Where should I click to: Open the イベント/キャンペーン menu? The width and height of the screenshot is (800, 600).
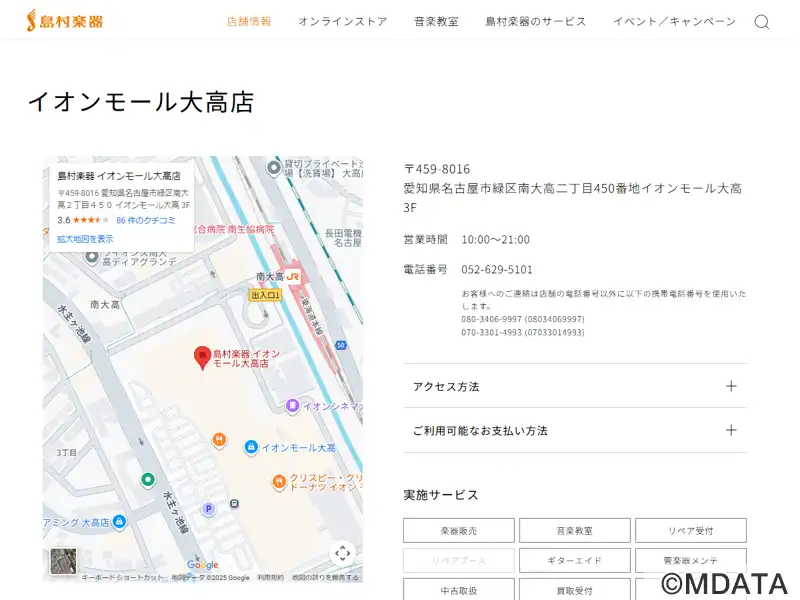pyautogui.click(x=674, y=21)
